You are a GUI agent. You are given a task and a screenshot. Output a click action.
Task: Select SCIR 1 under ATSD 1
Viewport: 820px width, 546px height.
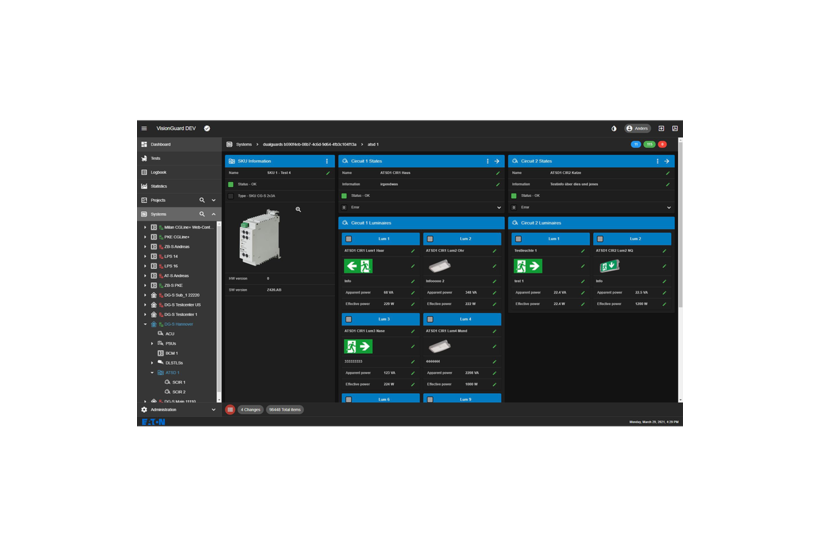pos(179,382)
